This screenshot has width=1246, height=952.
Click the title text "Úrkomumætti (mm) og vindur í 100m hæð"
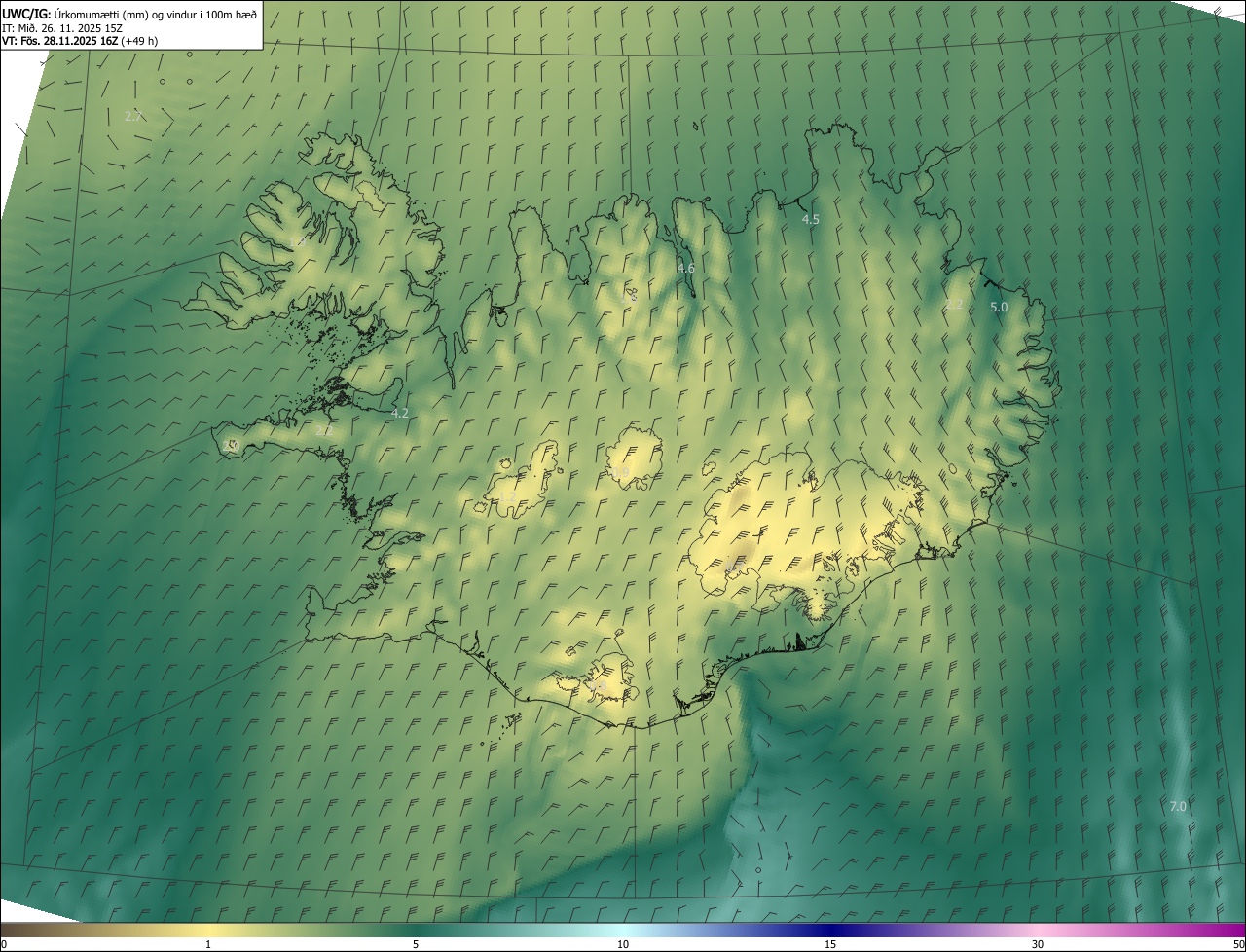pos(156,14)
